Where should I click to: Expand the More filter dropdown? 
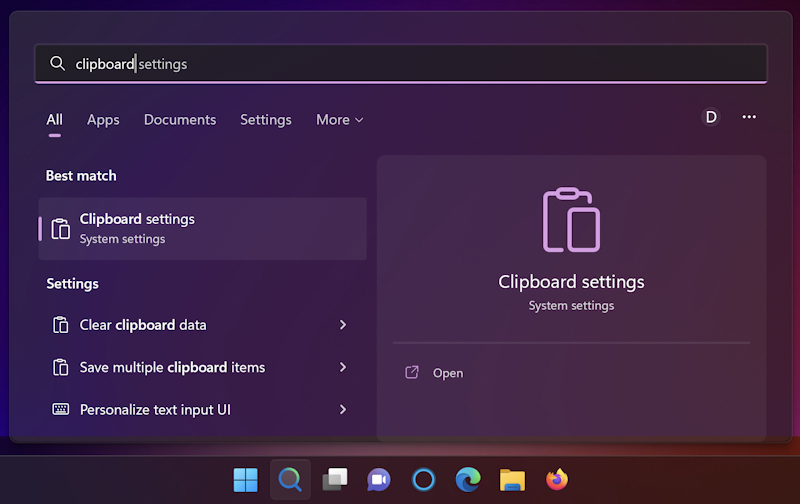click(340, 120)
